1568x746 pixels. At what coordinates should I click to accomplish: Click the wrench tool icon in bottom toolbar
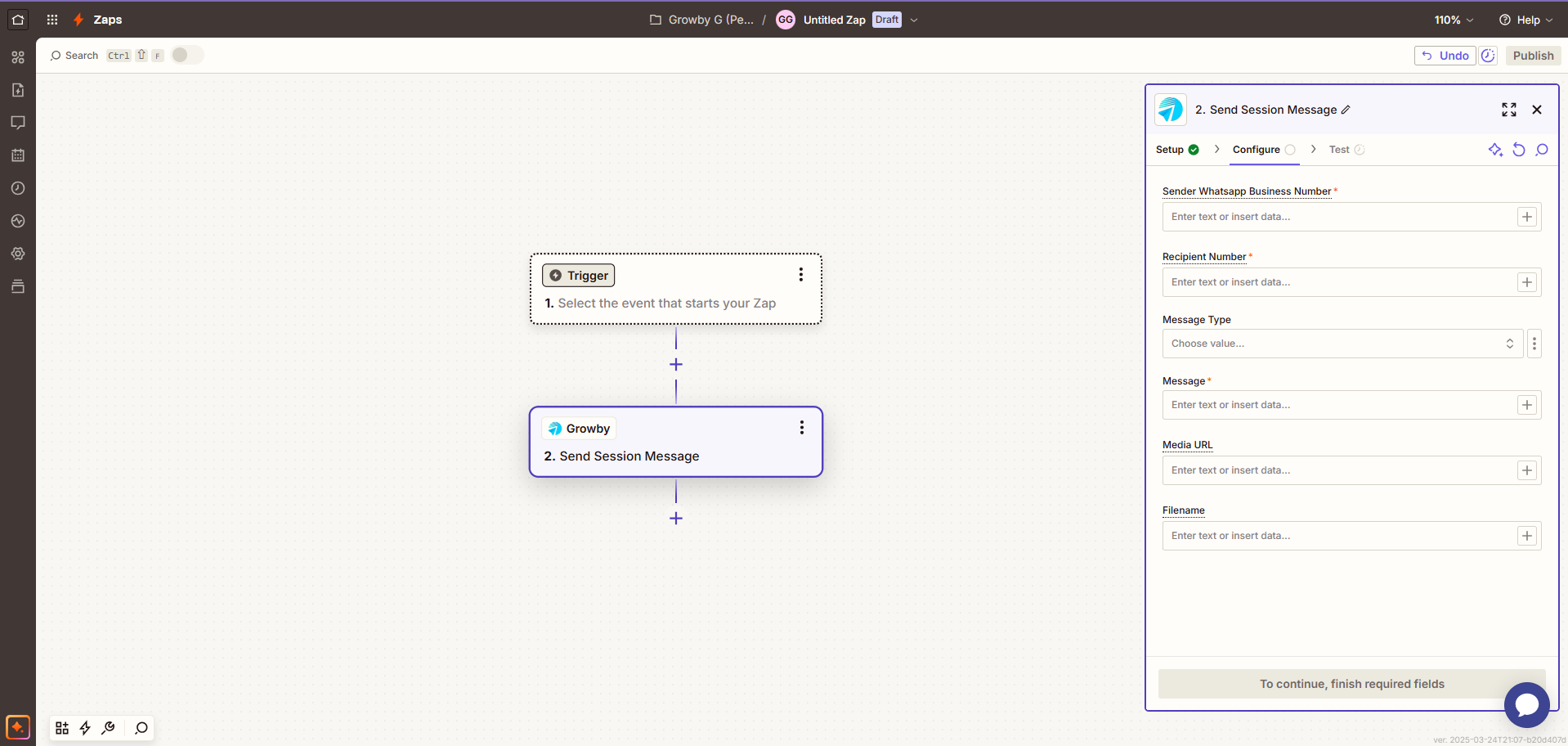pyautogui.click(x=108, y=728)
